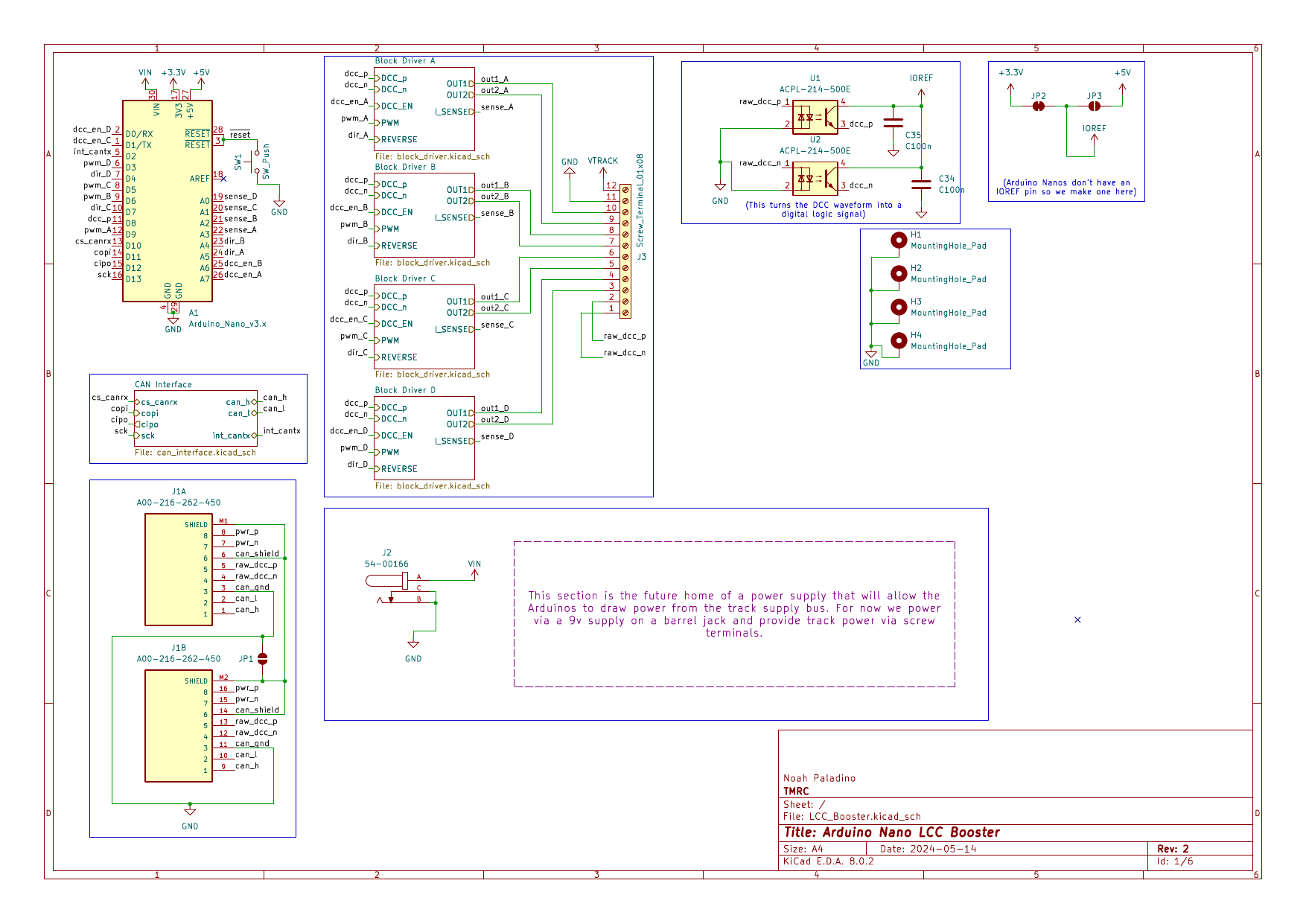Select the J1A connector body
1306x924 pixels.
pos(179,570)
